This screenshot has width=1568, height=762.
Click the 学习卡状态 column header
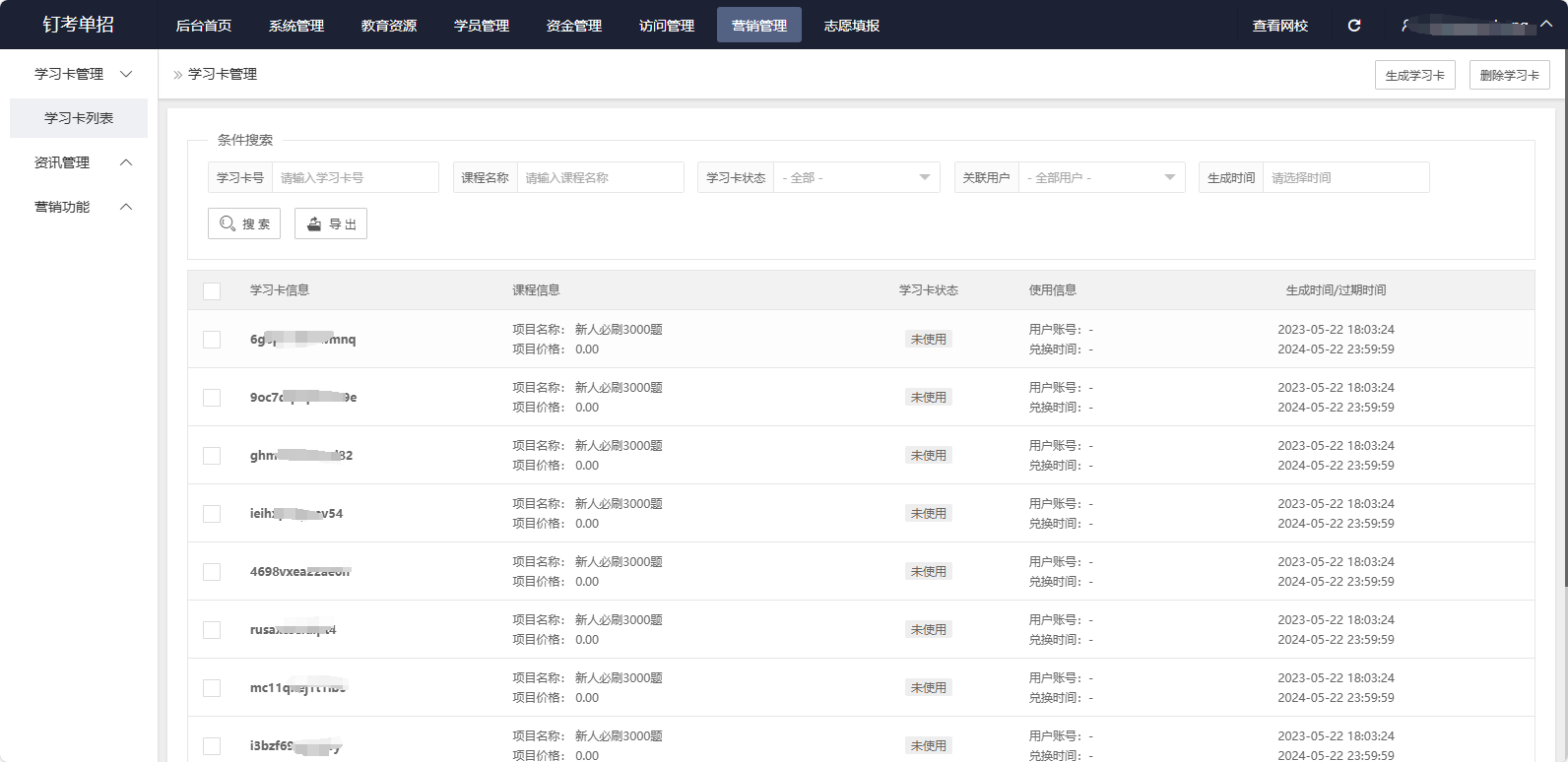pos(929,290)
